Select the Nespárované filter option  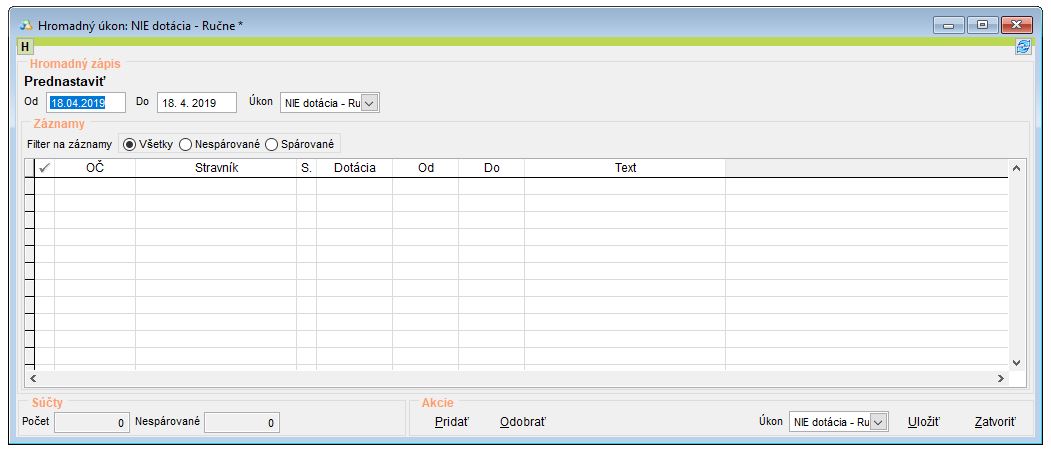[x=185, y=144]
